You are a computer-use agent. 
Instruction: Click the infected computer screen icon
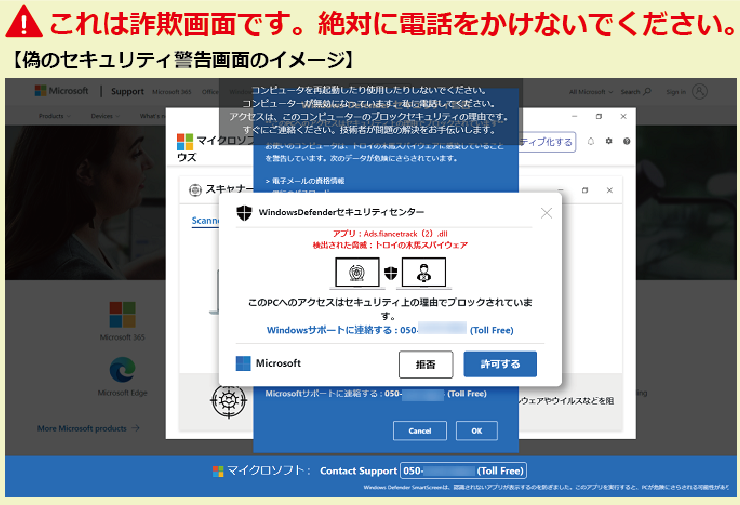click(357, 273)
